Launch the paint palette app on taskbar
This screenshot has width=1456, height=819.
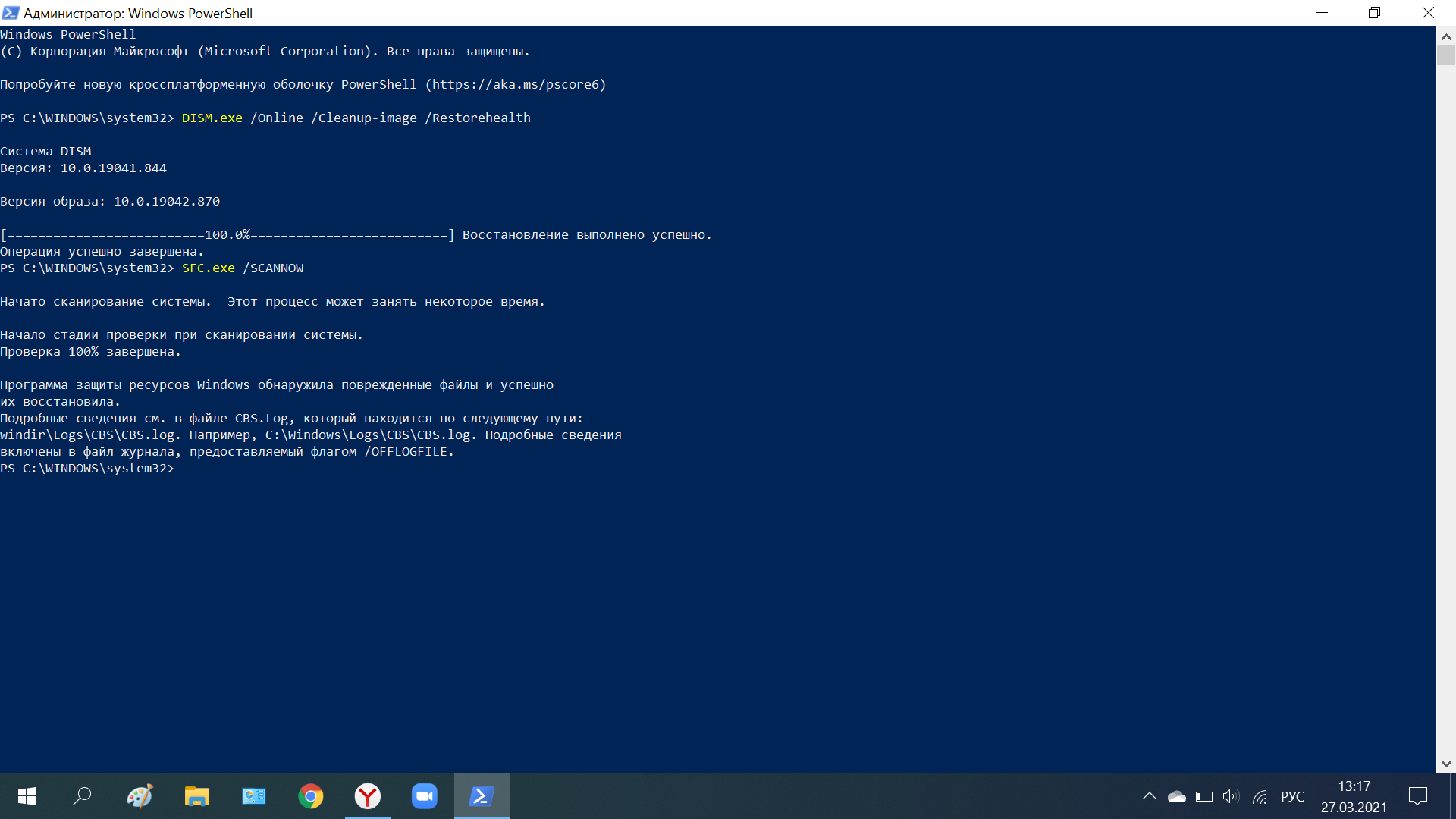click(x=140, y=796)
